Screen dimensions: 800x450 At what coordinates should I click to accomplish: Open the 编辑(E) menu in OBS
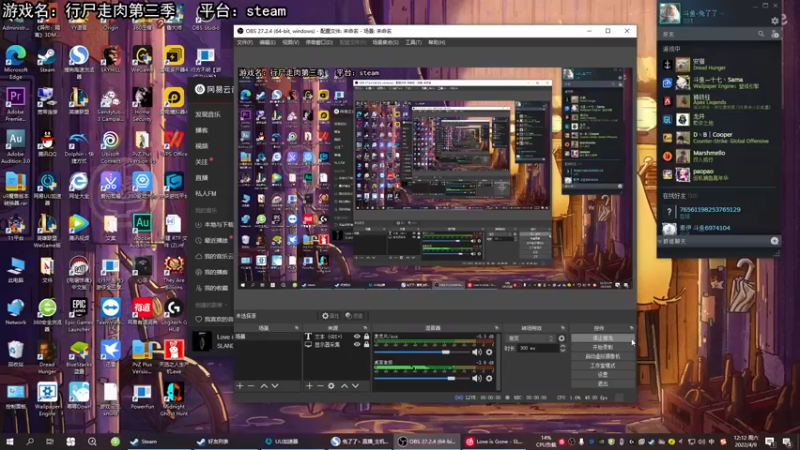pos(267,42)
